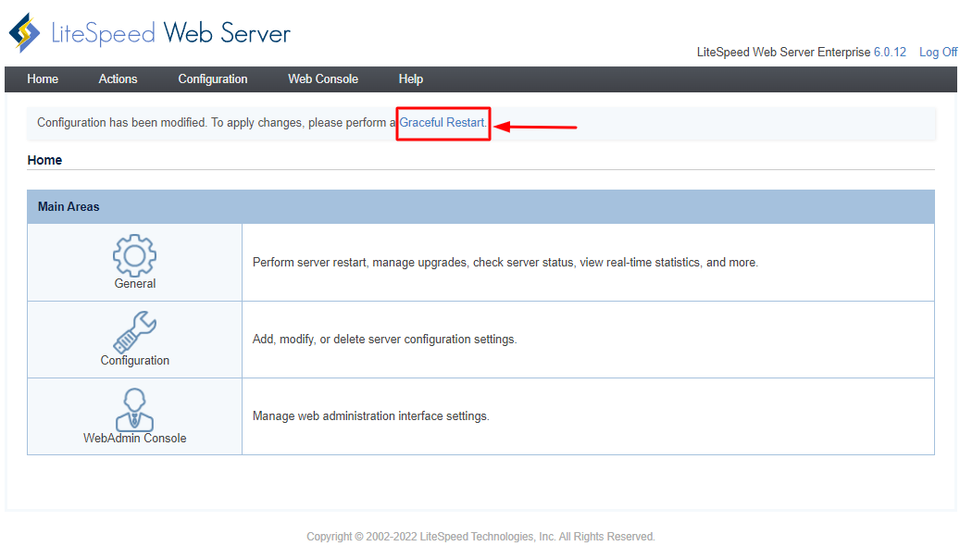This screenshot has width=960, height=556.
Task: Click the 'Manage web administration interface settings' text
Action: point(370,416)
